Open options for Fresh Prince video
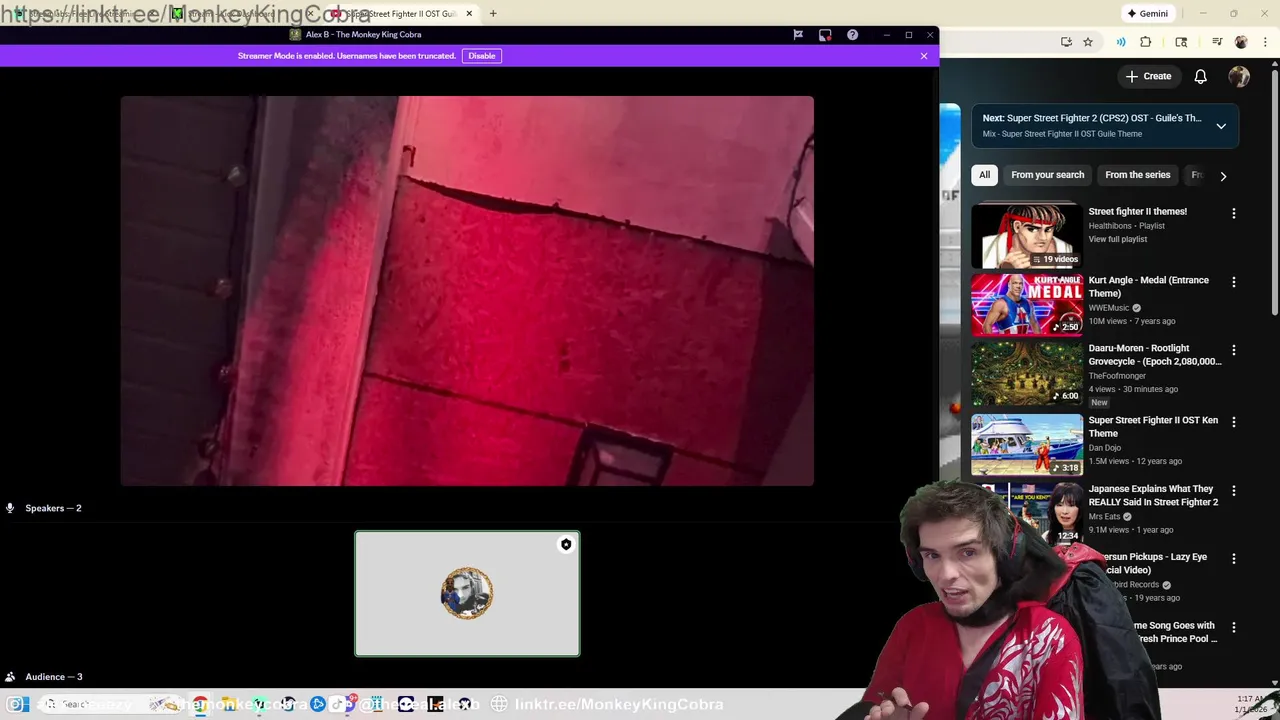 point(1233,628)
